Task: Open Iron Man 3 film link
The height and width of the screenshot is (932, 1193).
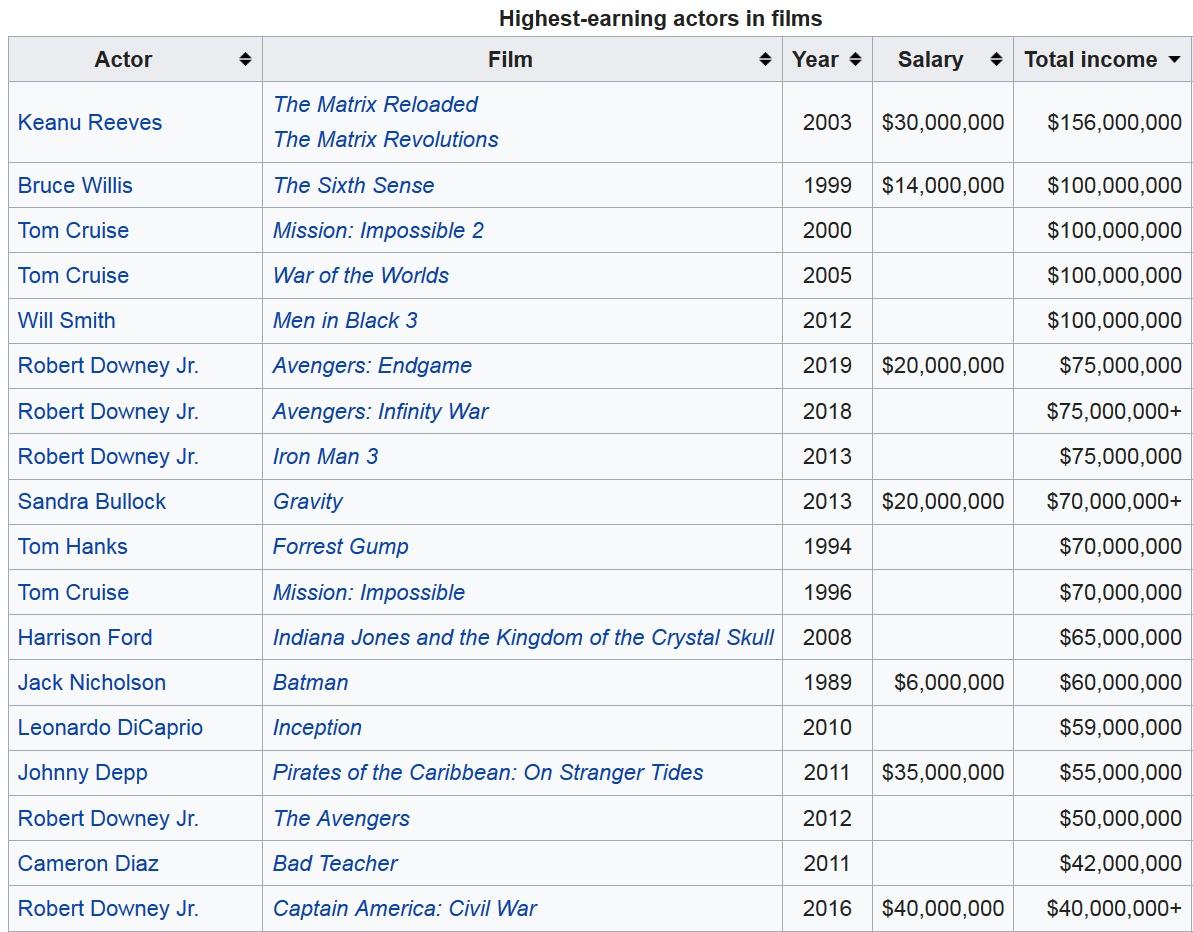Action: pos(326,456)
